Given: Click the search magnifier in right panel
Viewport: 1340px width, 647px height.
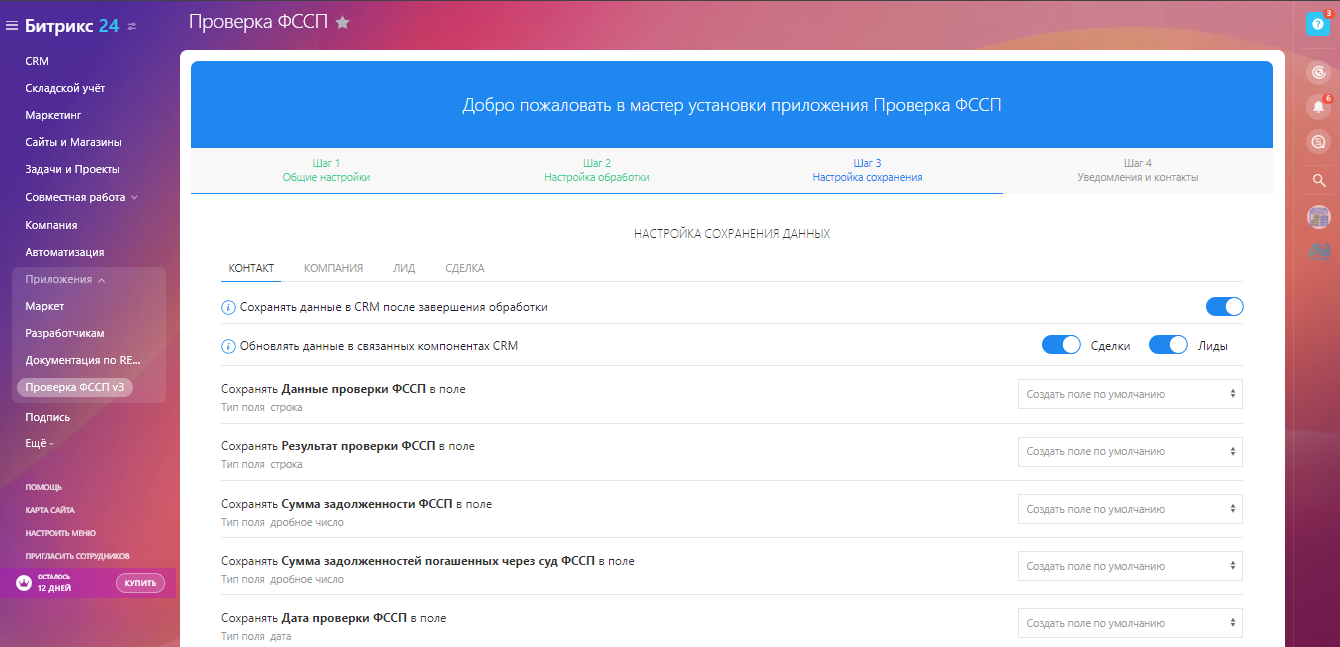Looking at the screenshot, I should 1319,180.
